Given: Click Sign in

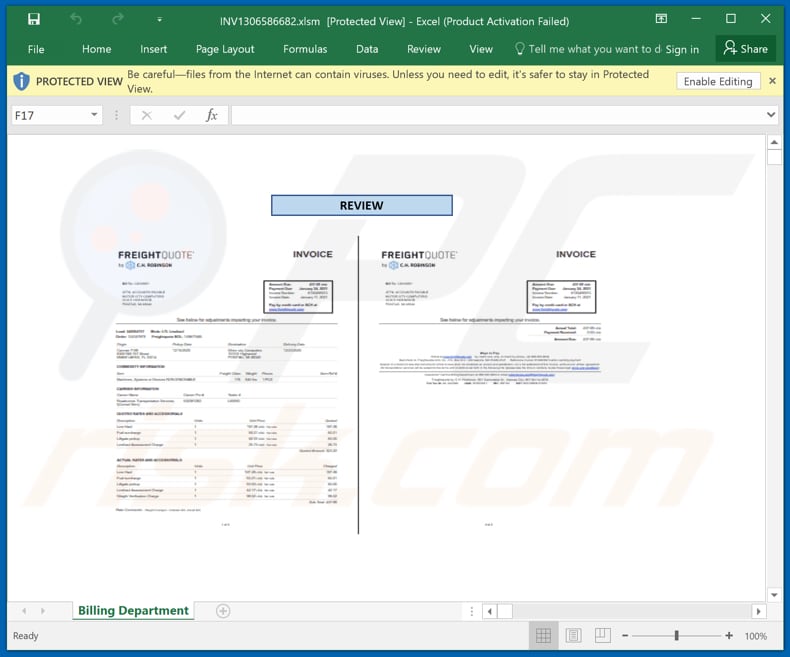Looking at the screenshot, I should [x=682, y=49].
